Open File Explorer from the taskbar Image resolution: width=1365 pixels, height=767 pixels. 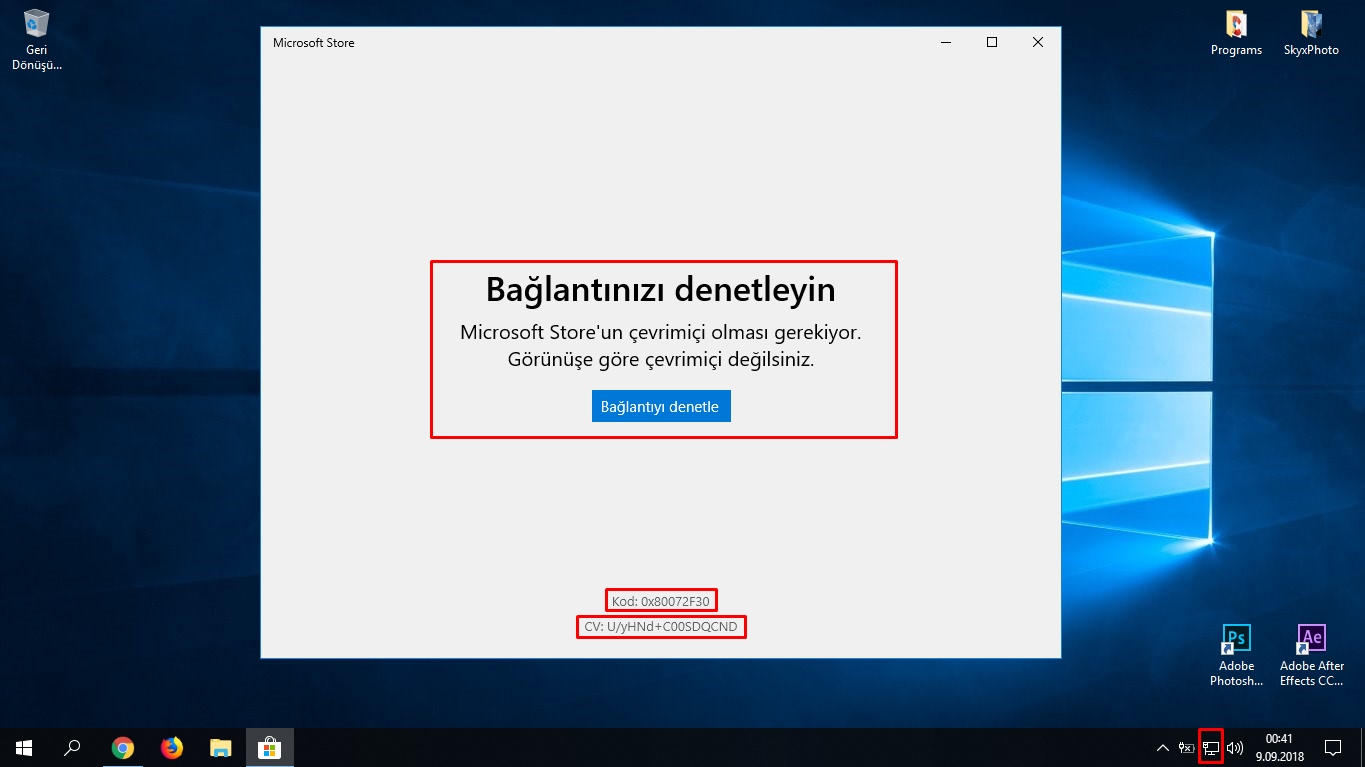(x=221, y=747)
